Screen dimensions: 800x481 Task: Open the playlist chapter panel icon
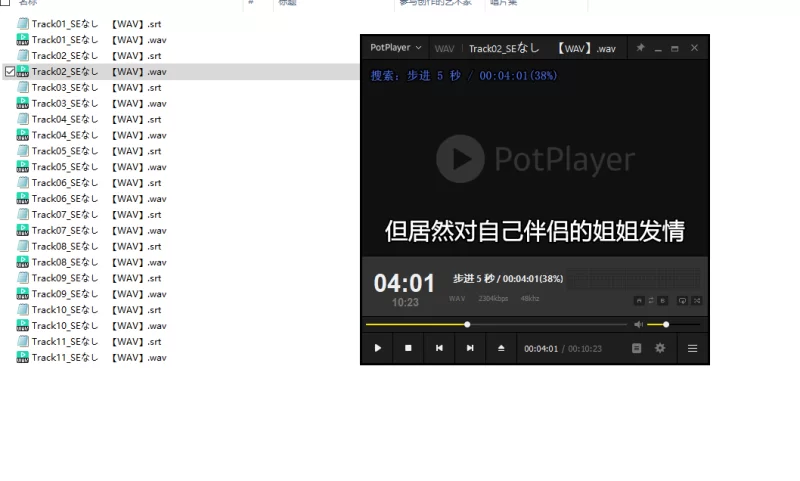636,348
